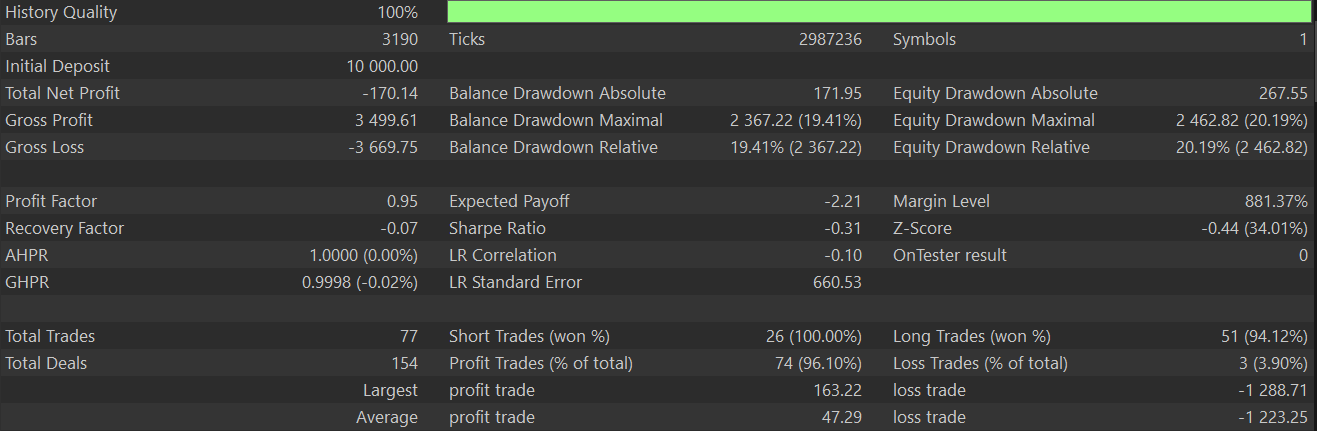This screenshot has height=431, width=1317.
Task: Click the Symbols value
Action: (1303, 39)
